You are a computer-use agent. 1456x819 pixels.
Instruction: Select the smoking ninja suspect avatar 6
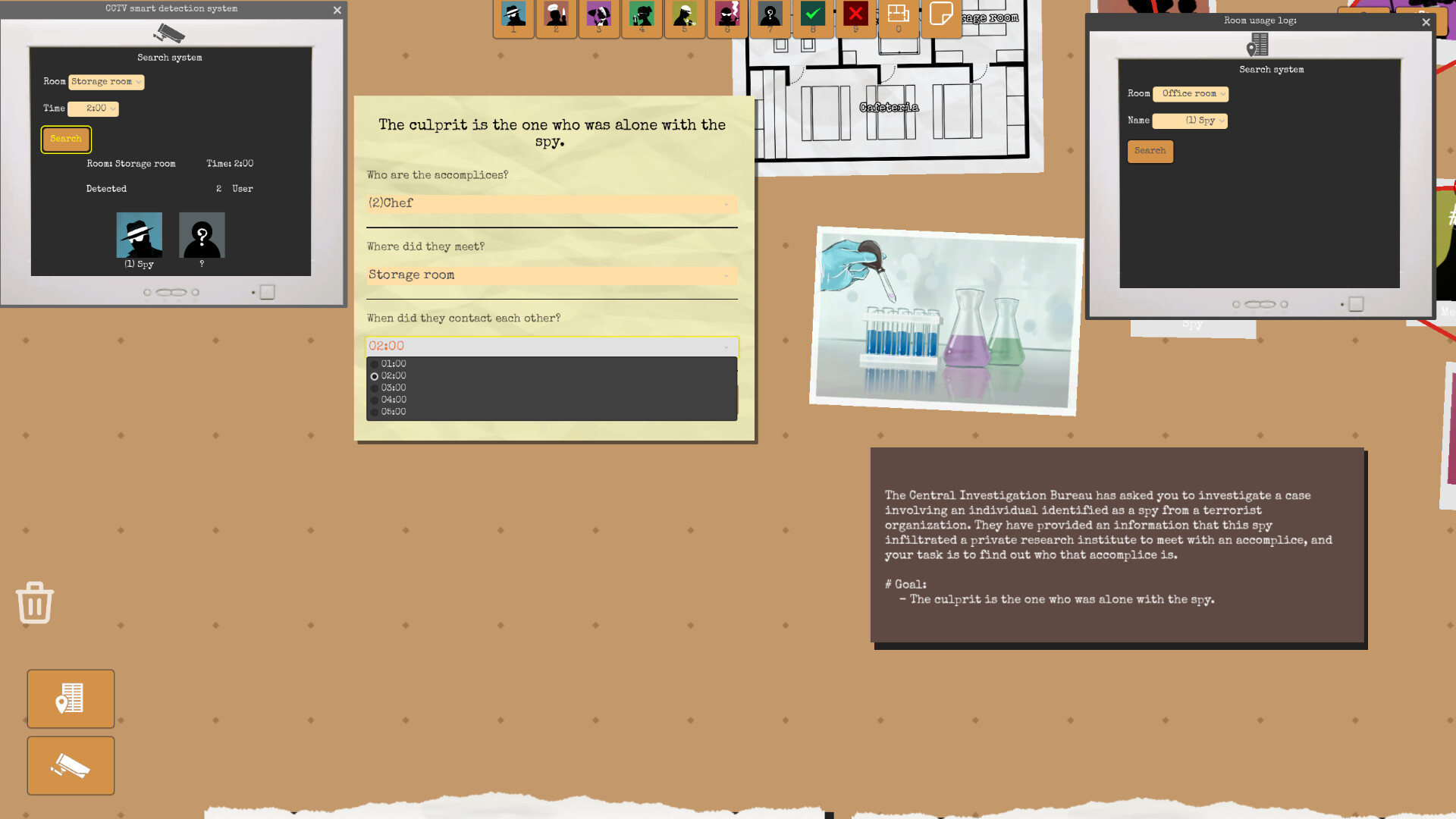pyautogui.click(x=726, y=14)
